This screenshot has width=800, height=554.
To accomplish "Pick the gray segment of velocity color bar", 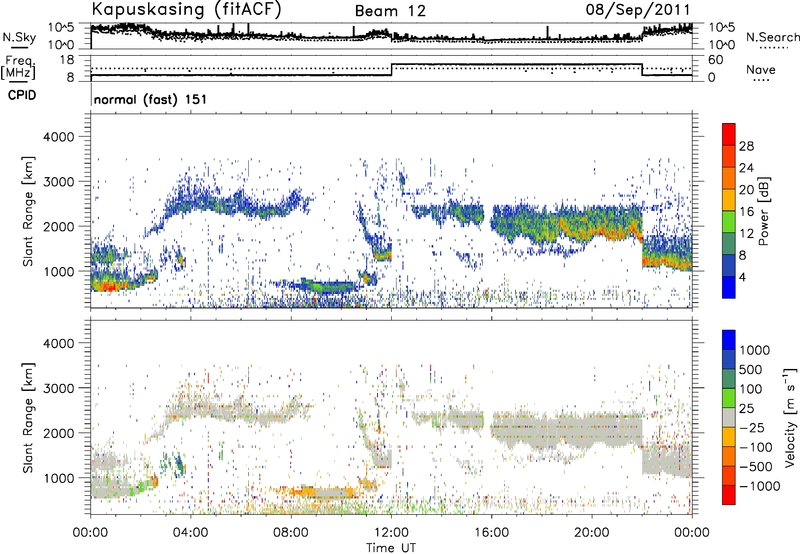I will pos(729,417).
